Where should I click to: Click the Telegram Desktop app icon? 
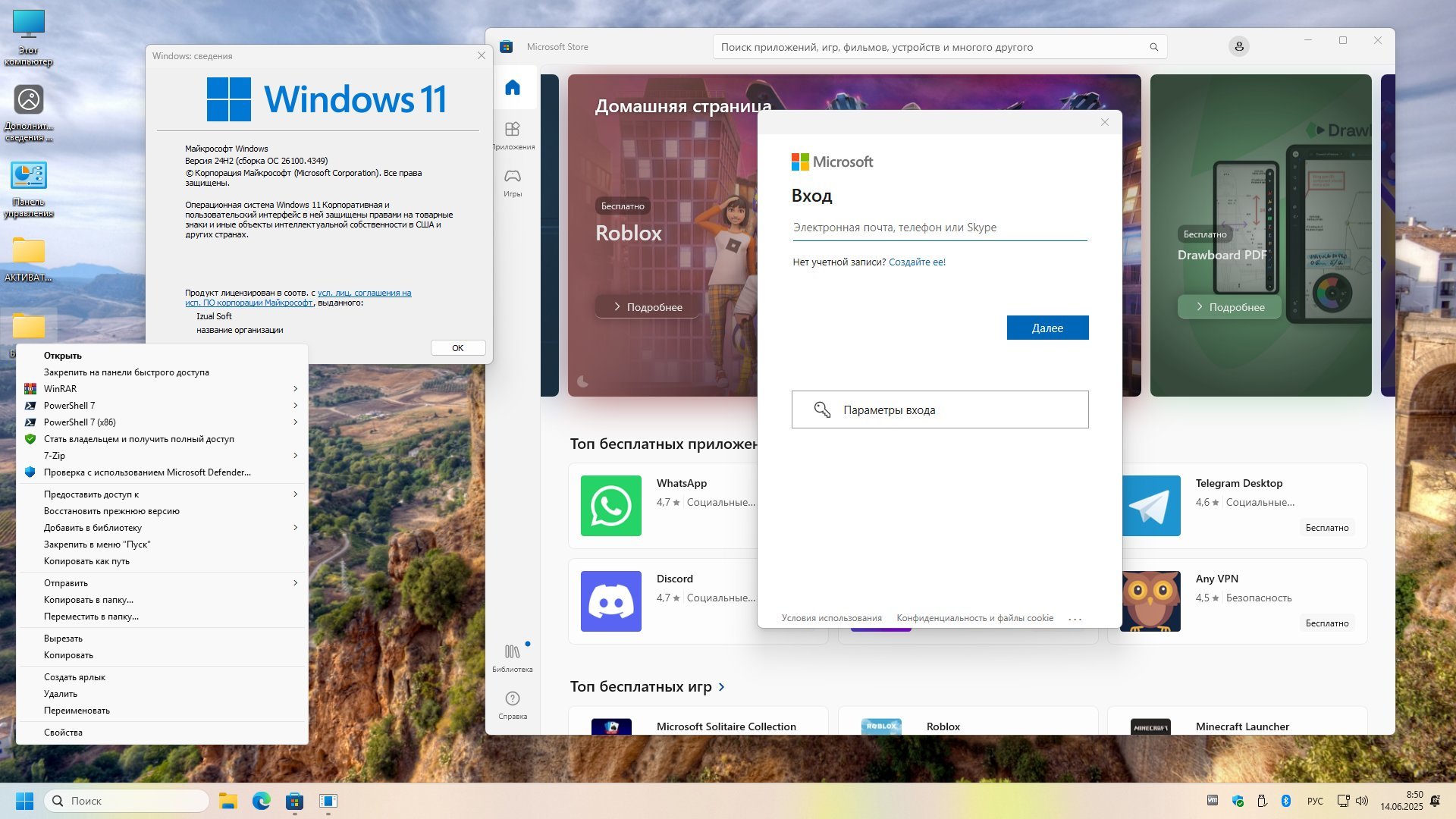(x=1150, y=506)
